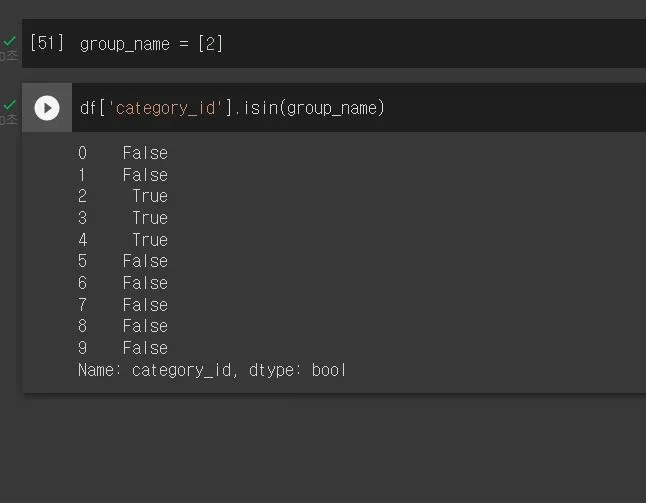Click output row 3 True value
The width and height of the screenshot is (646, 503).
[x=149, y=218]
